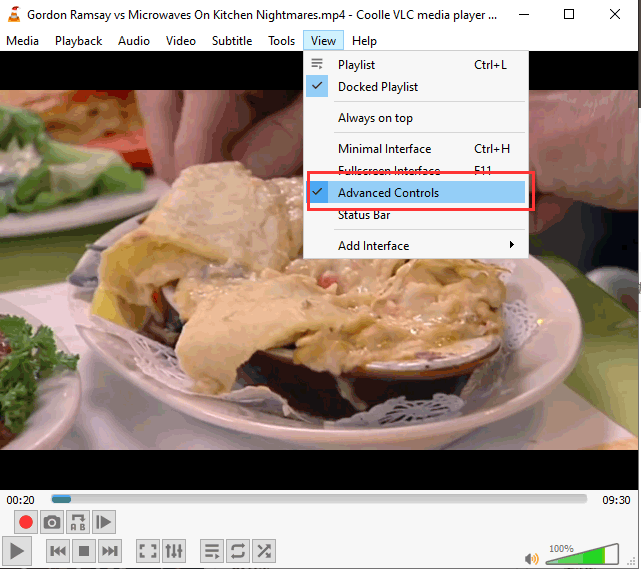Mute audio via speaker icon
Image resolution: width=641 pixels, height=569 pixels.
pyautogui.click(x=532, y=558)
